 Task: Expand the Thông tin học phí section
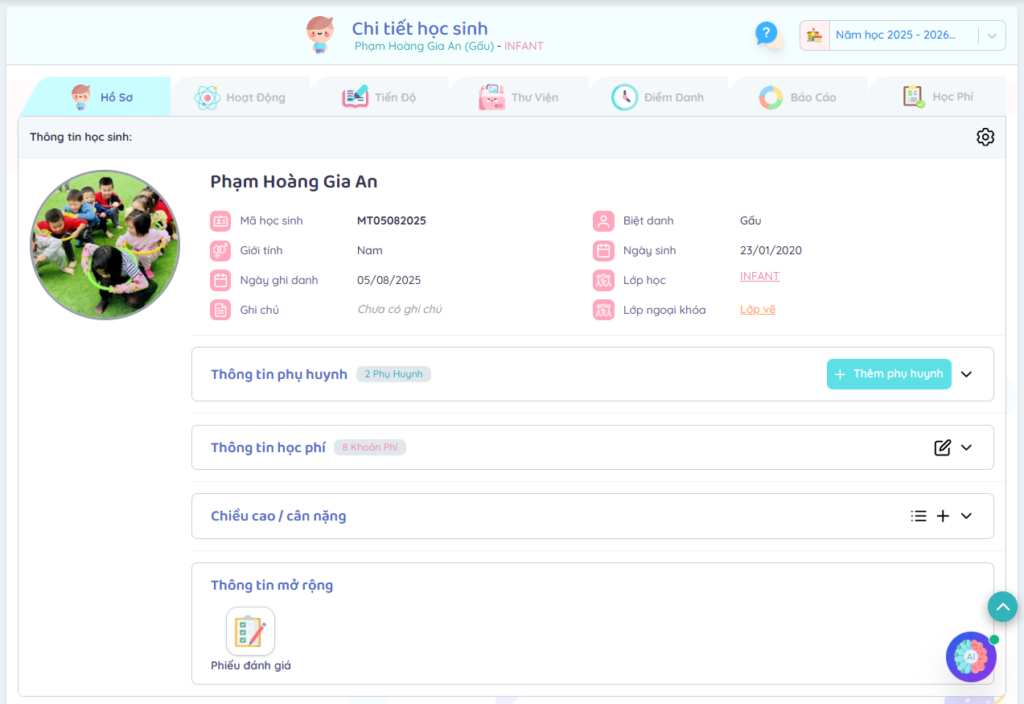[966, 448]
